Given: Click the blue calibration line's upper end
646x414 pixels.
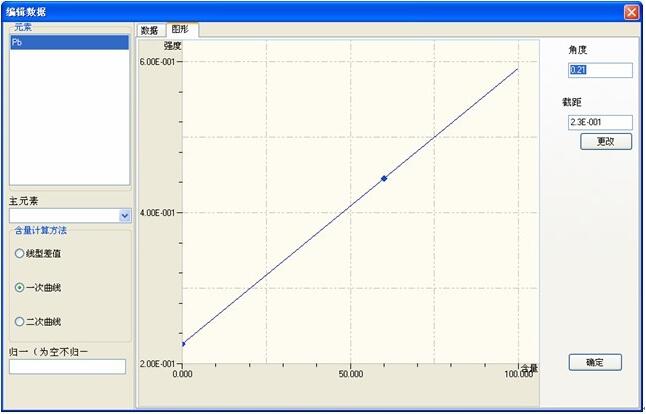Looking at the screenshot, I should click(515, 70).
